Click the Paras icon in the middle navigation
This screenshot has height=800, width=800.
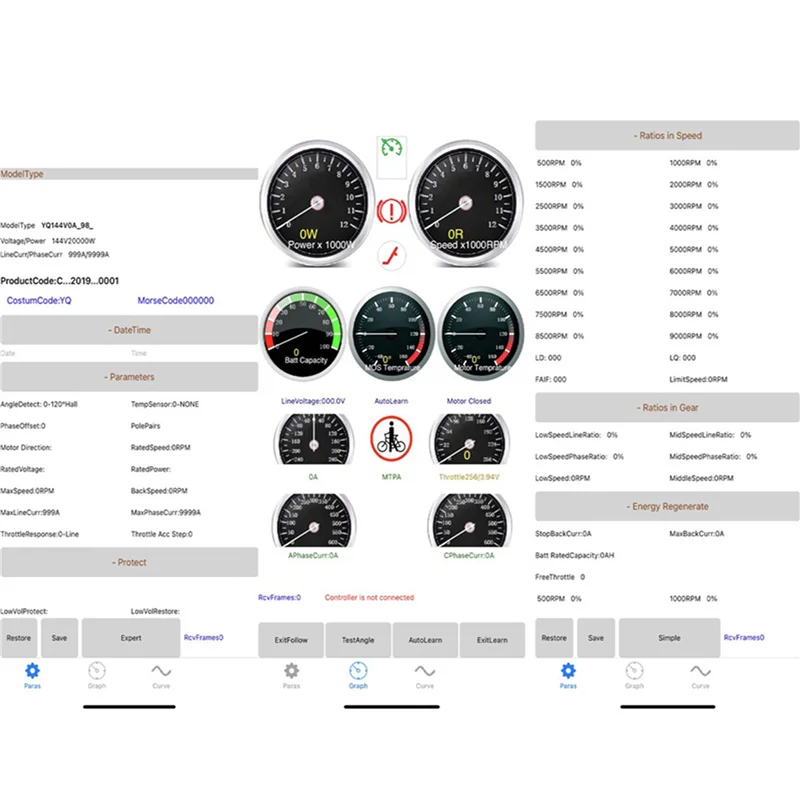[291, 672]
